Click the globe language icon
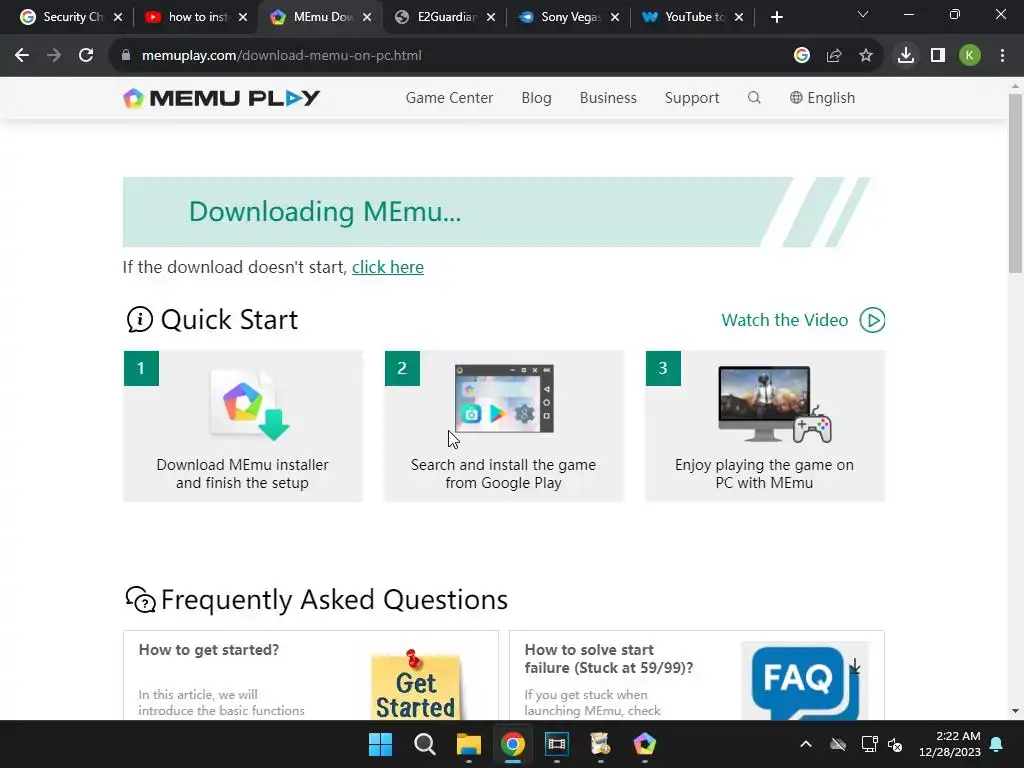The width and height of the screenshot is (1024, 768). point(795,98)
